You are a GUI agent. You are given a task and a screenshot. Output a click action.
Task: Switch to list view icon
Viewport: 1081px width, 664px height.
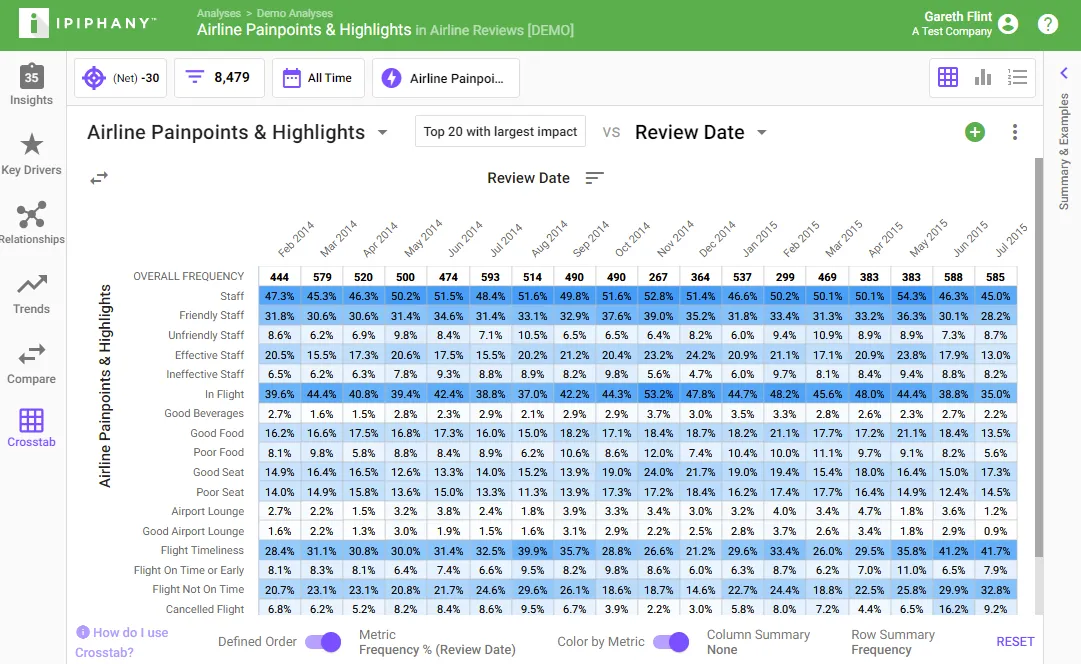pyautogui.click(x=1017, y=77)
